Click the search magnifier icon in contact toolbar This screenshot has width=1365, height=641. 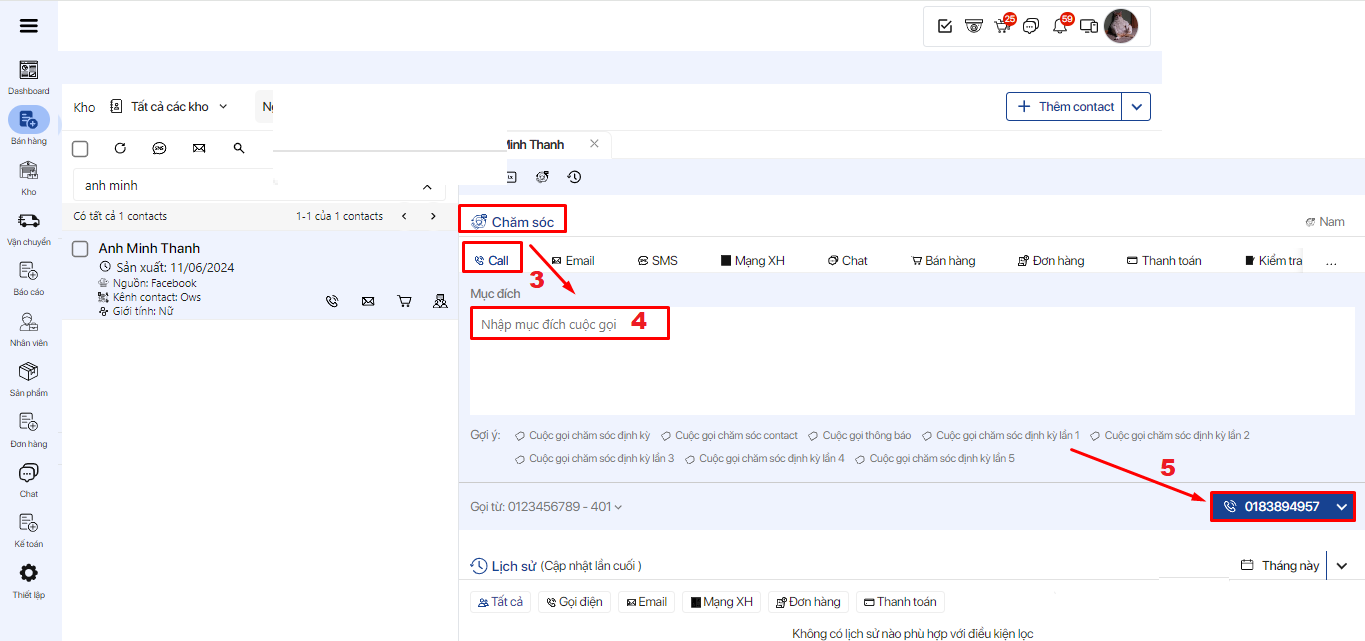click(x=239, y=148)
